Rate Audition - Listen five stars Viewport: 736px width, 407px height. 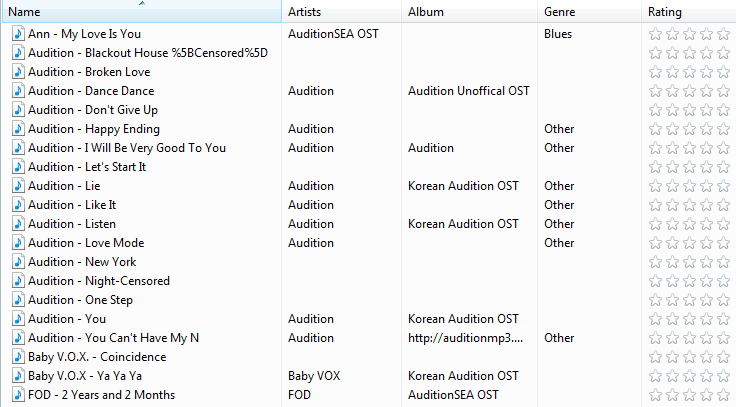click(x=723, y=224)
